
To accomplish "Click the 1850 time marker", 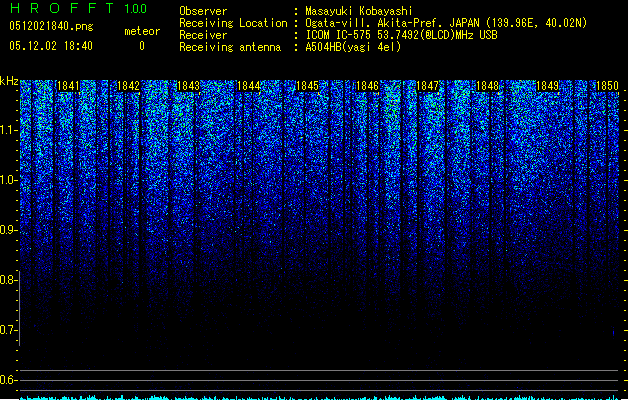I will click(607, 86).
